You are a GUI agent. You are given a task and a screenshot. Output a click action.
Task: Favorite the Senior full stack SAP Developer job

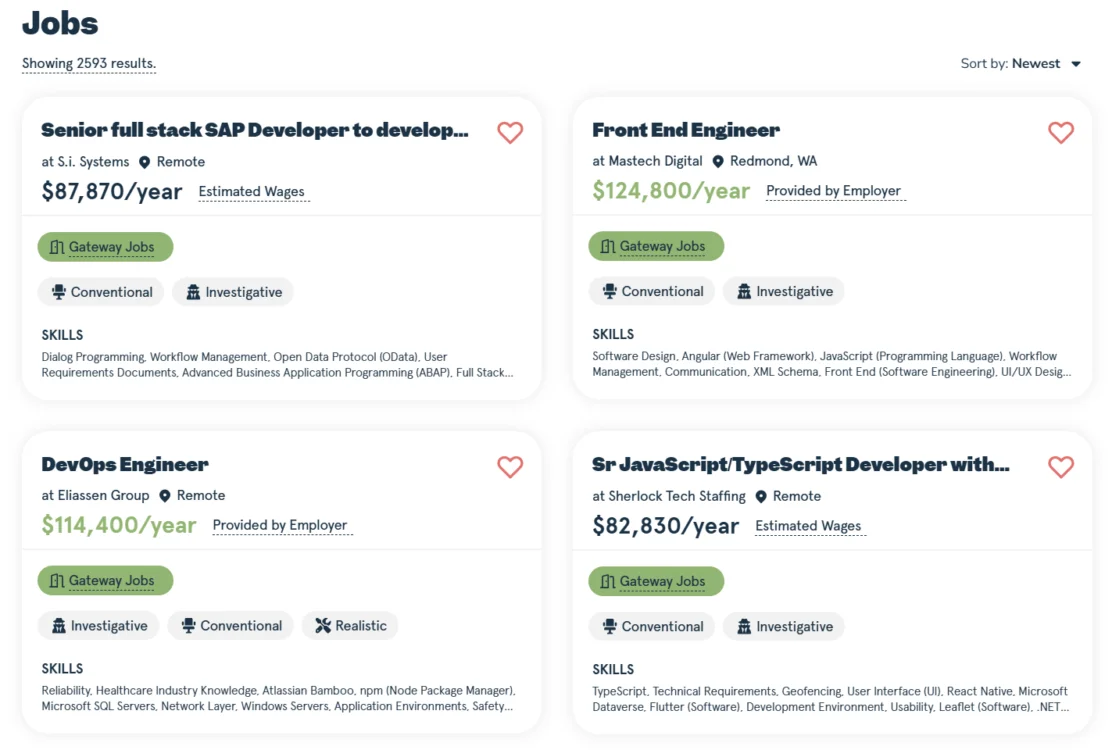point(509,132)
